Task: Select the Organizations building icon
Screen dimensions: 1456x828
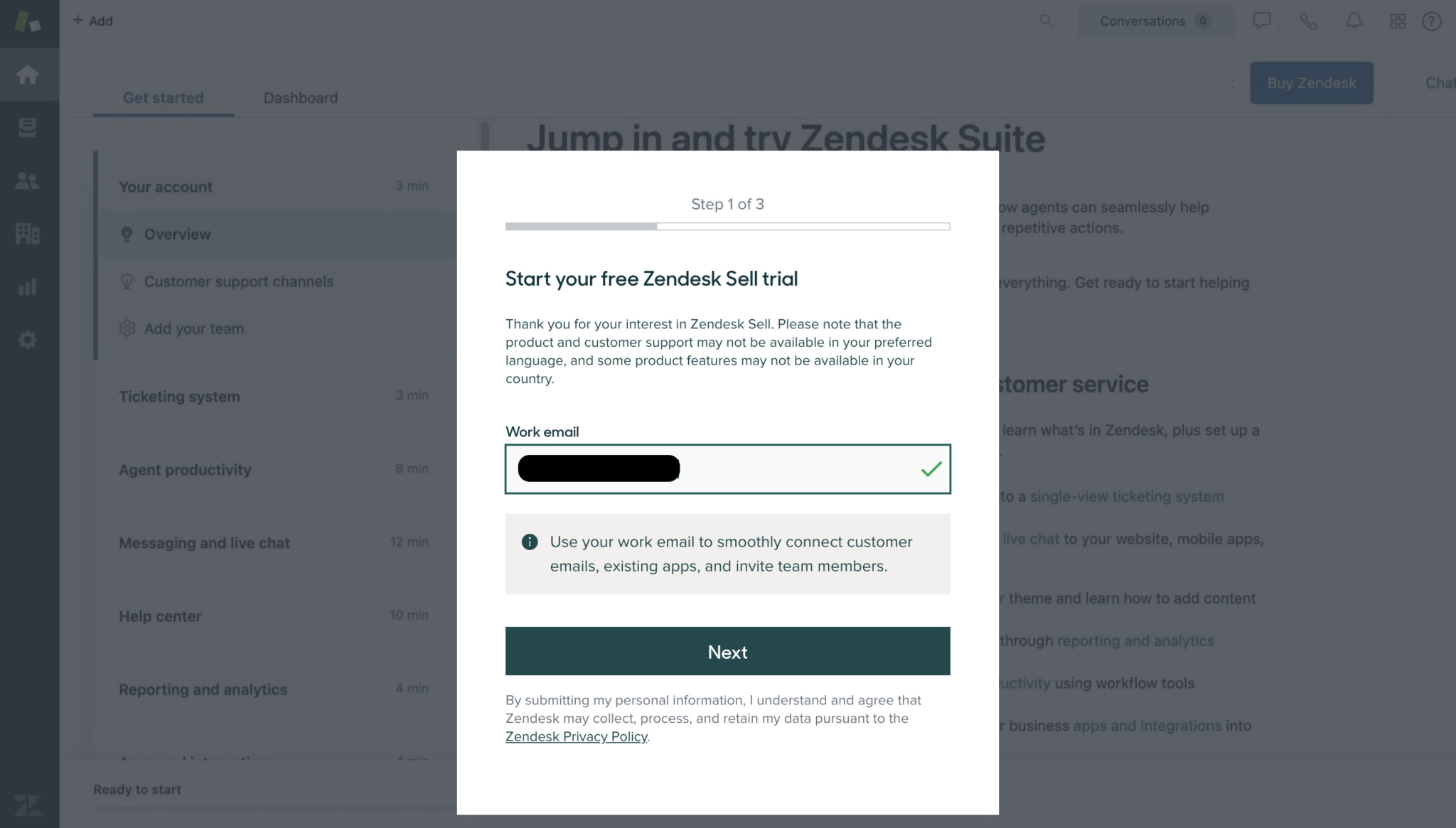Action: pos(28,233)
